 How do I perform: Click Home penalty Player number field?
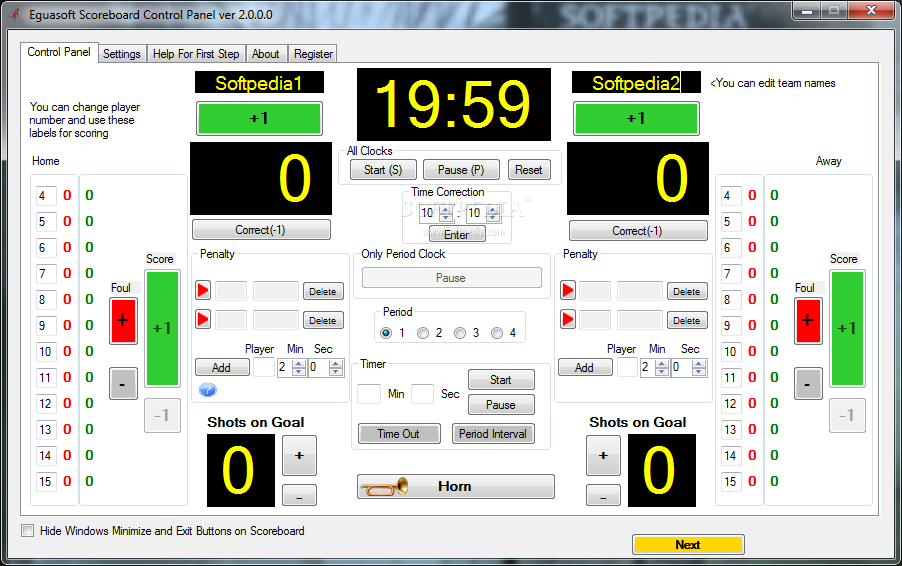(264, 368)
